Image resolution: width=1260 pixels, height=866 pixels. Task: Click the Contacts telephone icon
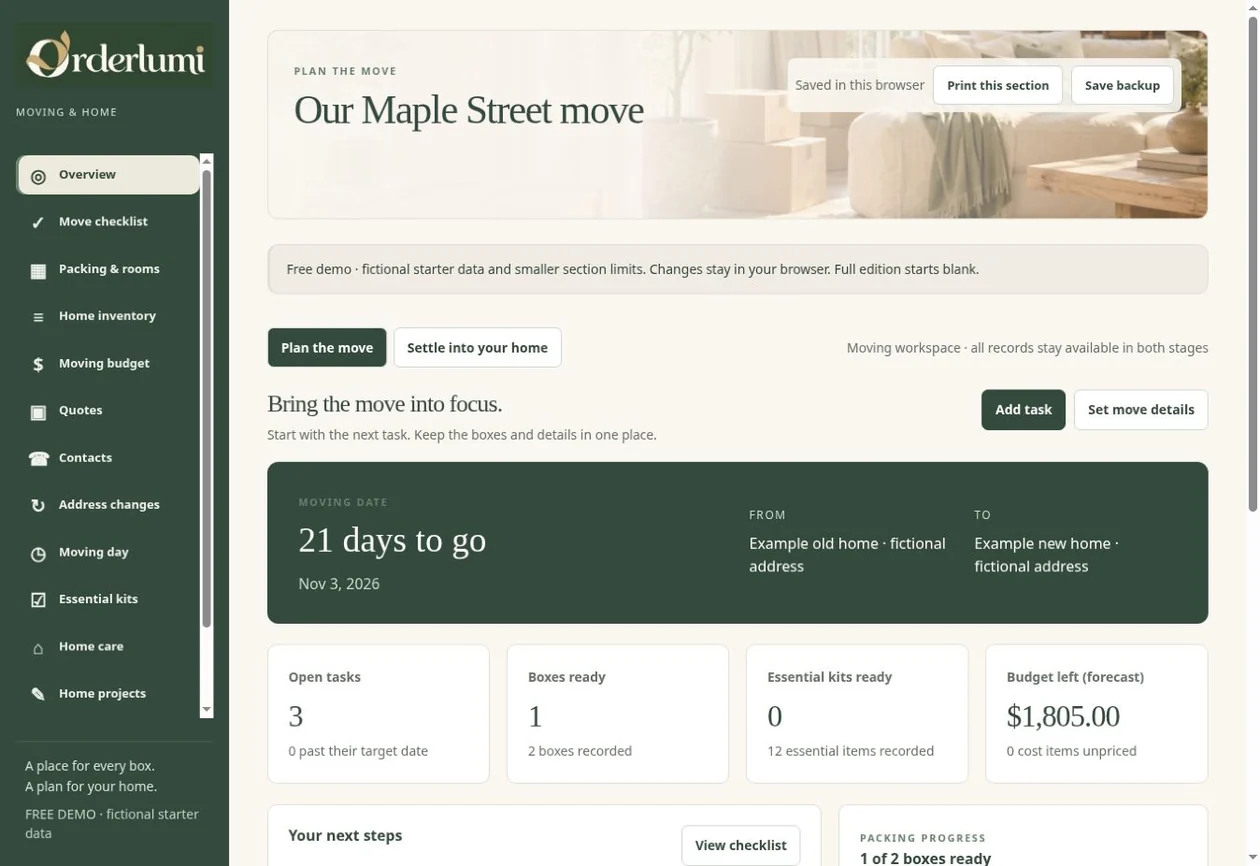click(x=38, y=459)
